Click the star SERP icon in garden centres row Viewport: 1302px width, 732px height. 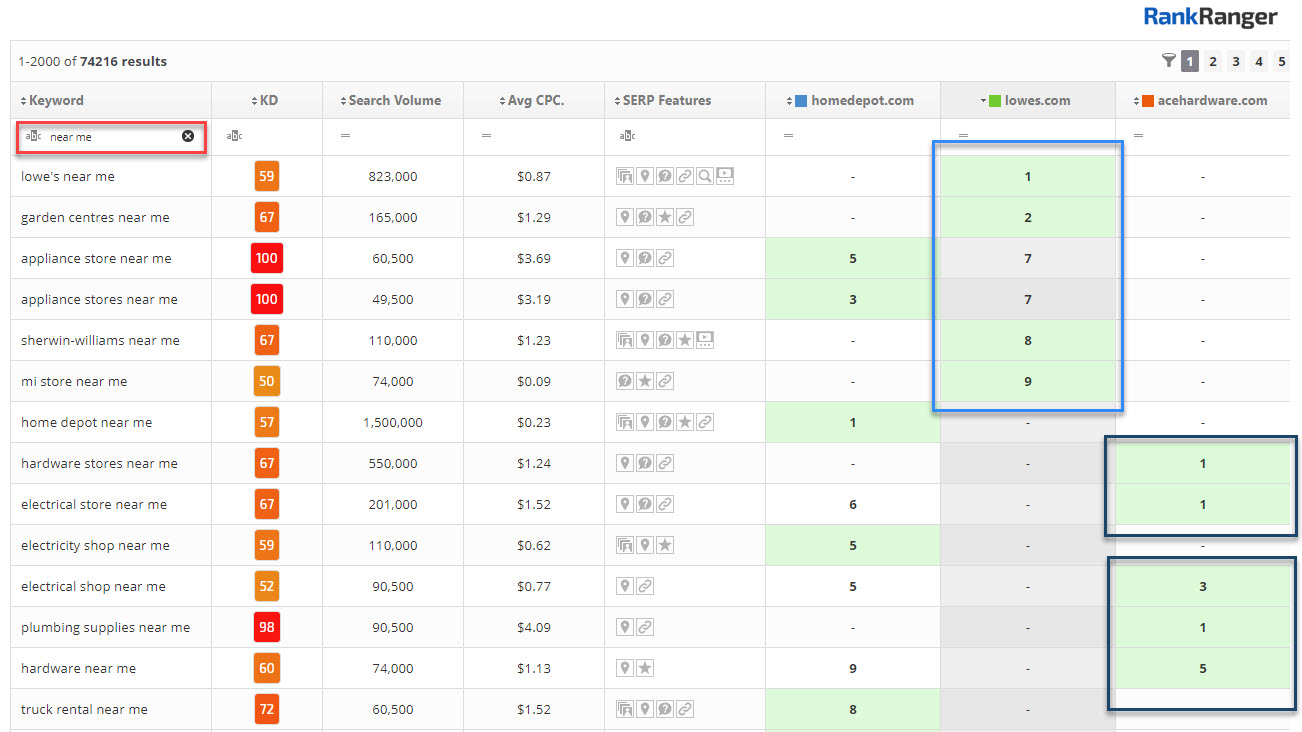click(665, 218)
